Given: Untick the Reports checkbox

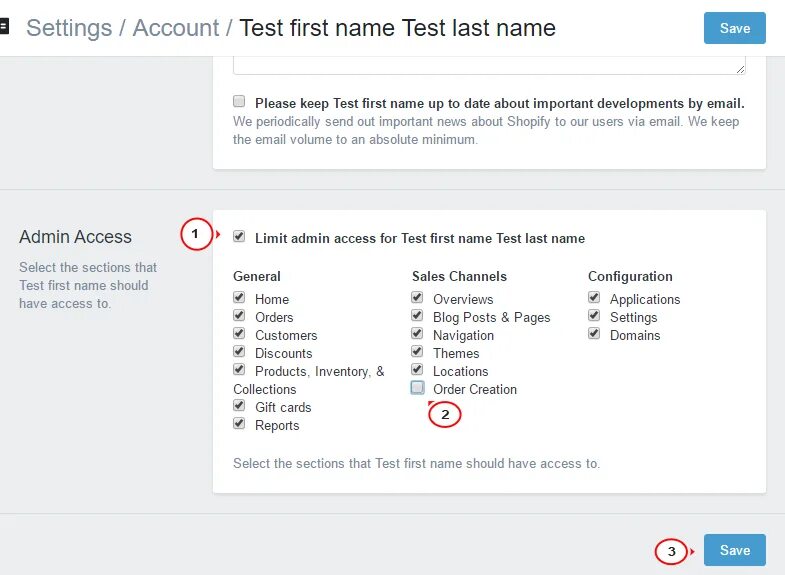Looking at the screenshot, I should 239,423.
